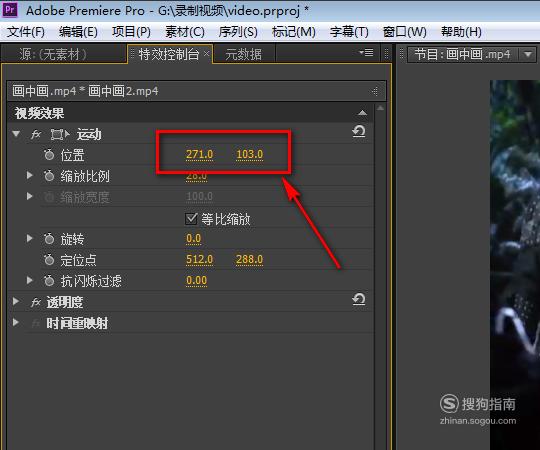
Task: Toggle the fx switch for 透明度 effect
Action: [36, 302]
